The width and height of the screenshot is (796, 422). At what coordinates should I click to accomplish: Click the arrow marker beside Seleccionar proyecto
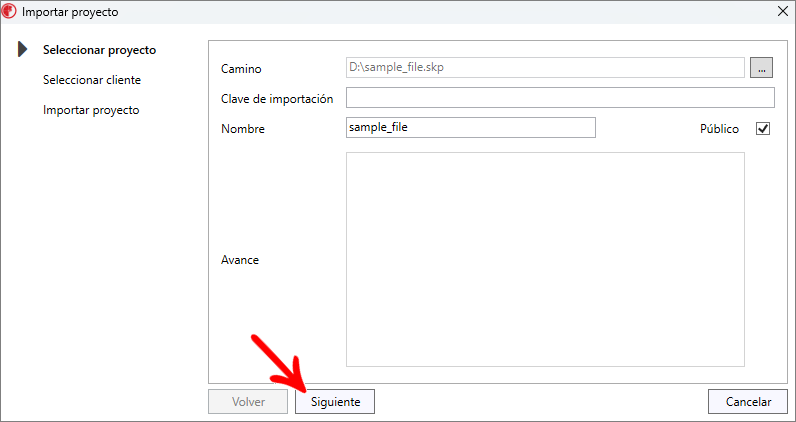pos(22,50)
